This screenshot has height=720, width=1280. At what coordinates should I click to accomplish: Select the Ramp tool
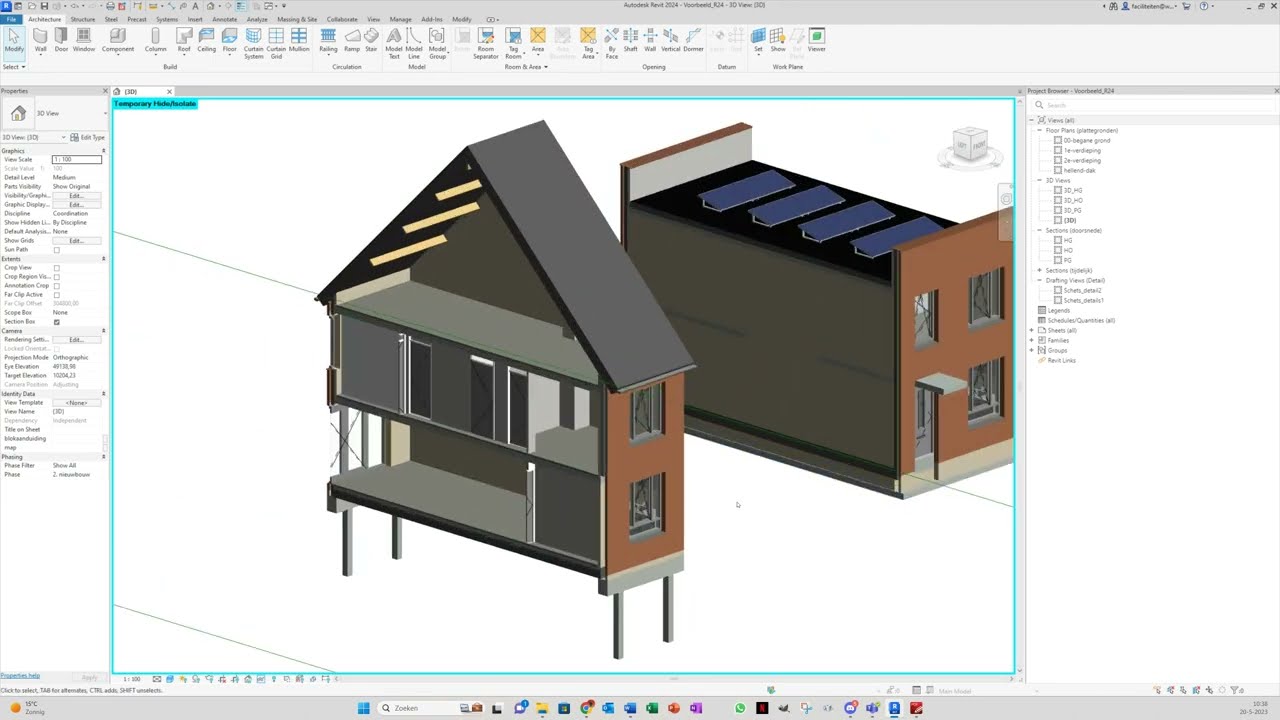coord(352,40)
